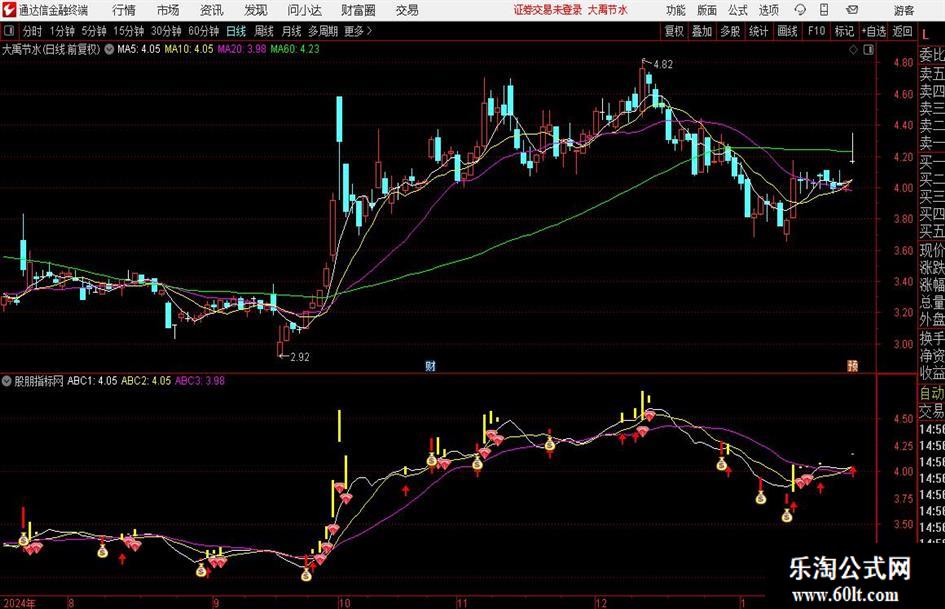The image size is (945, 609).
Task: Open the customer service headset icon
Action: click(800, 10)
